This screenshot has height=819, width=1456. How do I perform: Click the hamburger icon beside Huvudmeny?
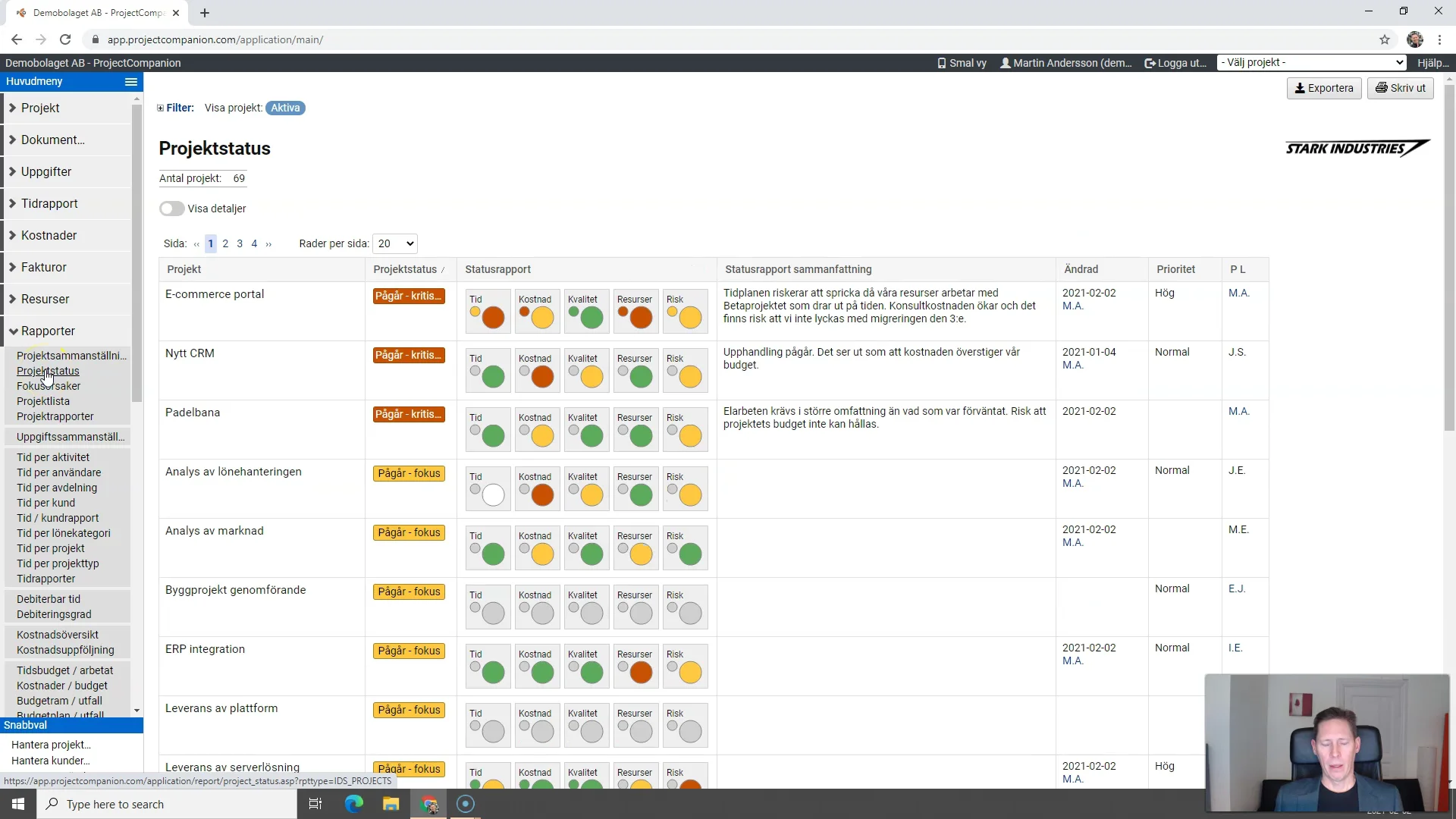tap(131, 82)
